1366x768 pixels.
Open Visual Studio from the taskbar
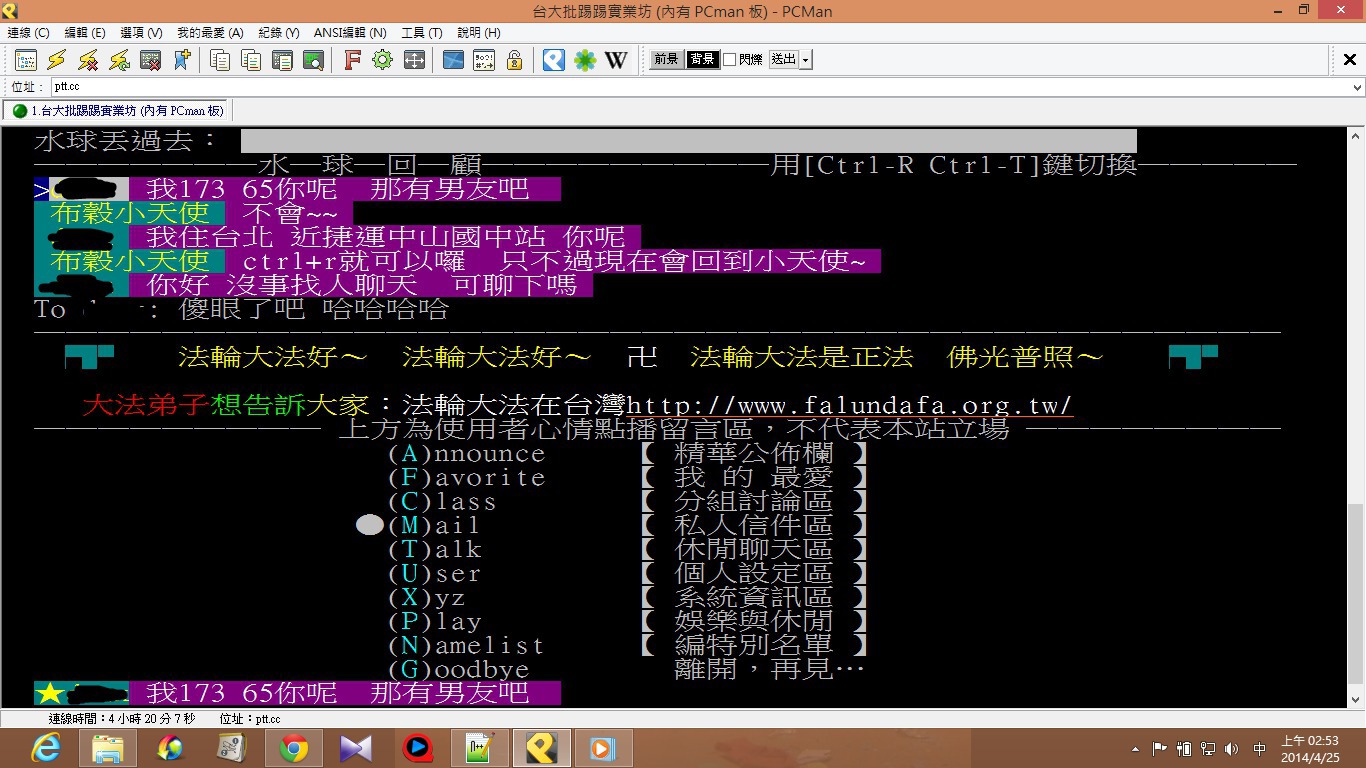tap(356, 748)
